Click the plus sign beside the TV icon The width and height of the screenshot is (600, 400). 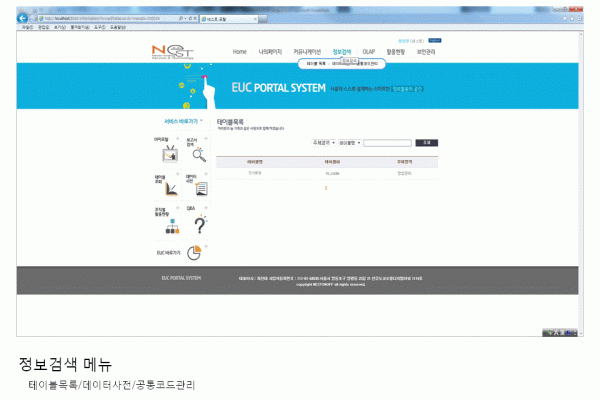[178, 139]
